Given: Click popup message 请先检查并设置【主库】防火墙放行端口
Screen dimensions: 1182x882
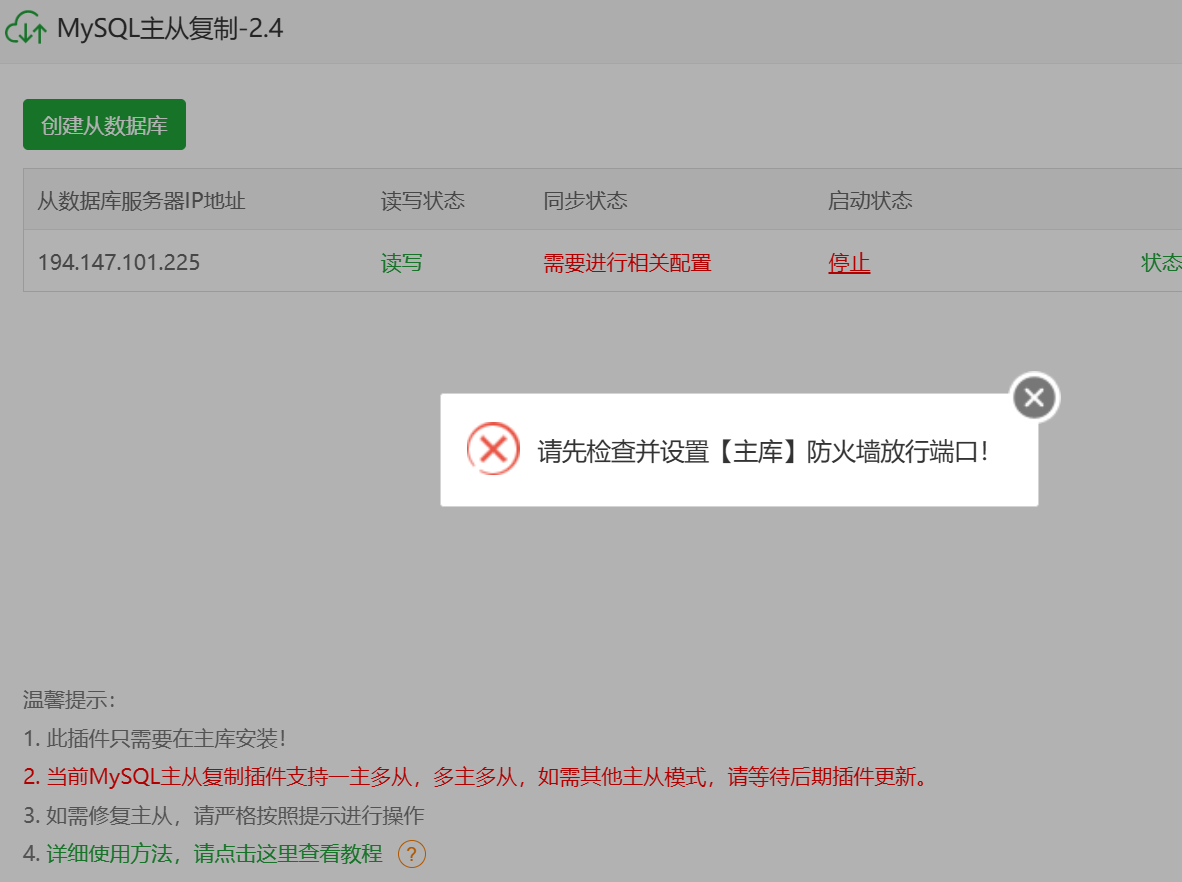Looking at the screenshot, I should [762, 452].
